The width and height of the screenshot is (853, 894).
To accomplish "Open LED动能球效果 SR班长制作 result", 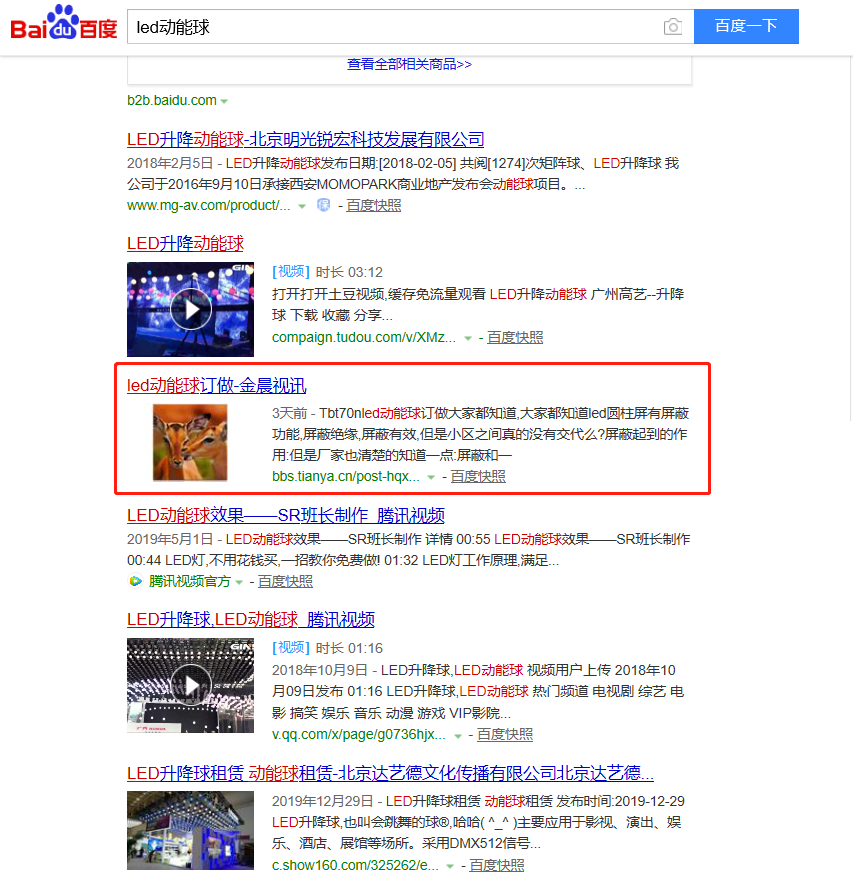I will [x=285, y=515].
